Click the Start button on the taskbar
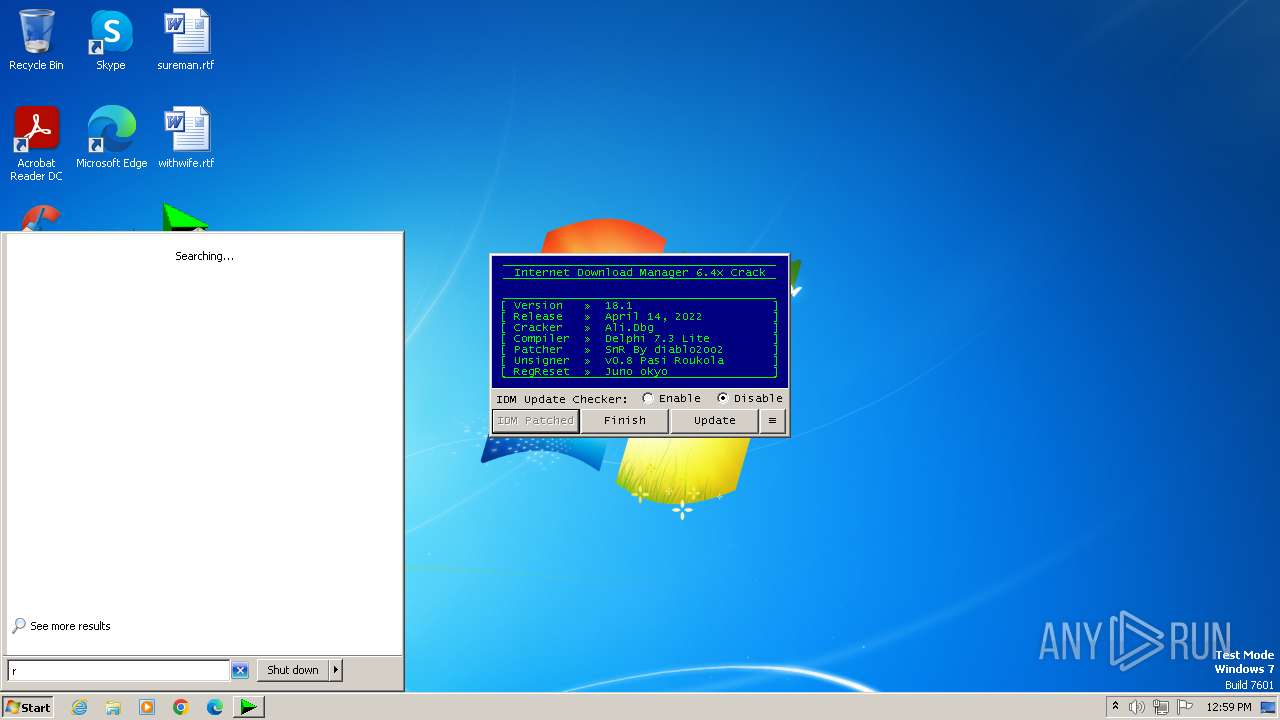Viewport: 1280px width, 720px height. [x=28, y=707]
